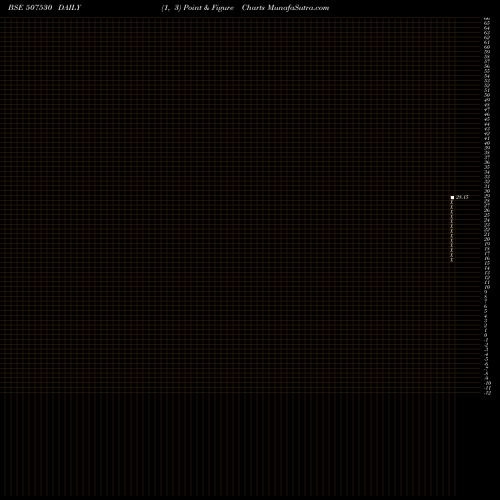Click the 0 label on price axis
This screenshot has width=500, height=500.
[x=486, y=335]
